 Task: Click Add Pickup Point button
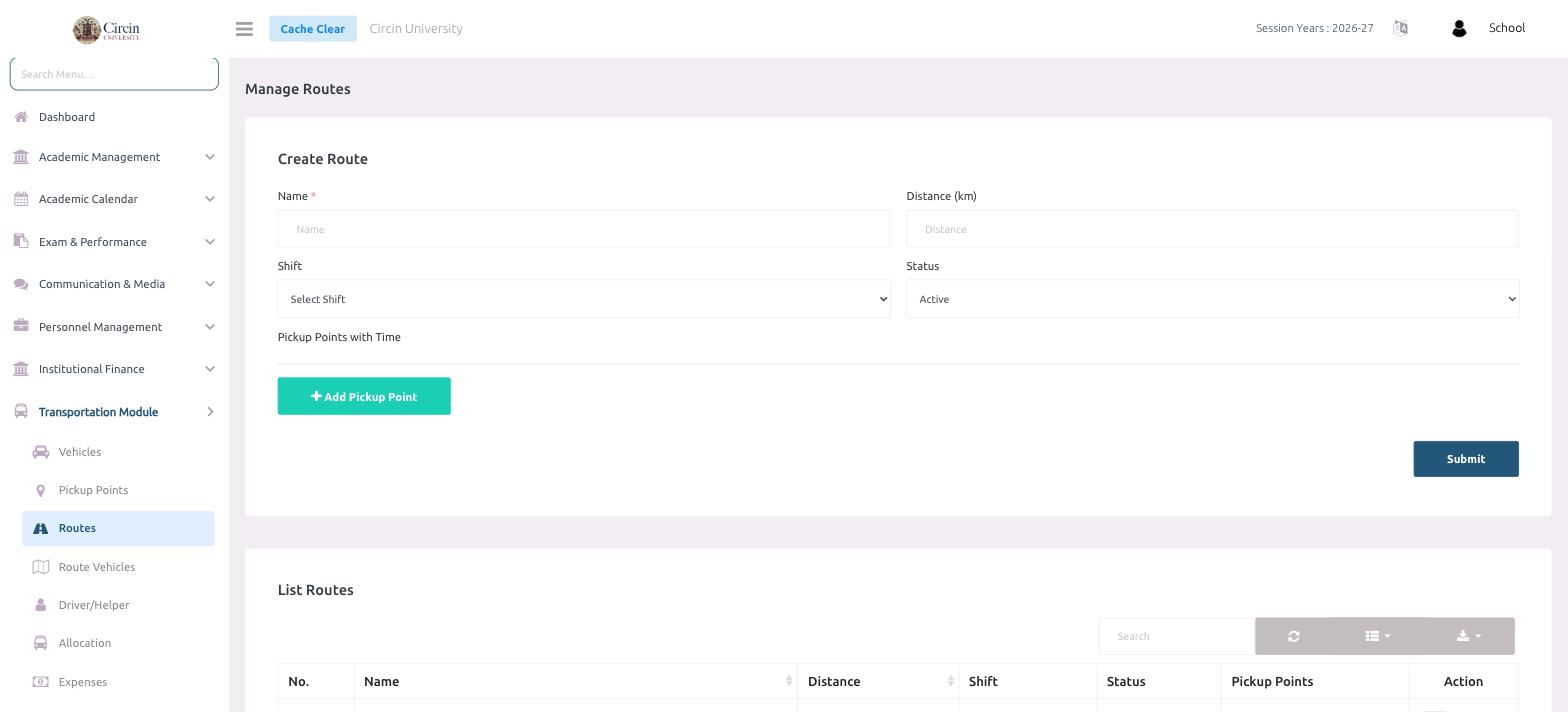tap(364, 396)
